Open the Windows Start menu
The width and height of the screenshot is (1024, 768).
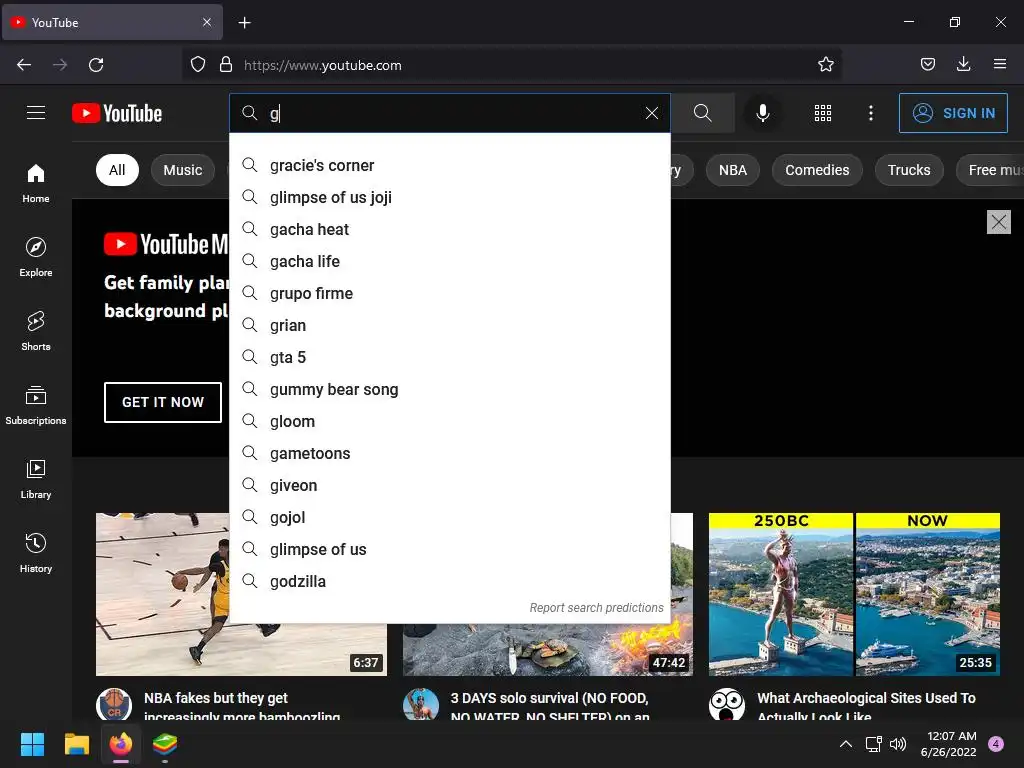point(32,744)
